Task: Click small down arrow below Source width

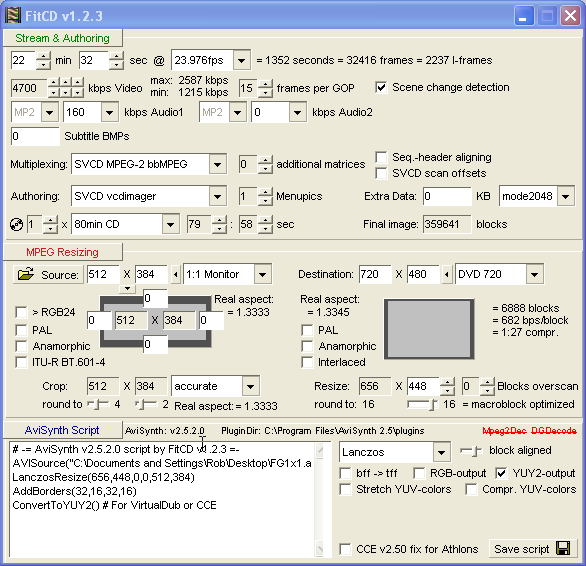Action: tap(127, 289)
